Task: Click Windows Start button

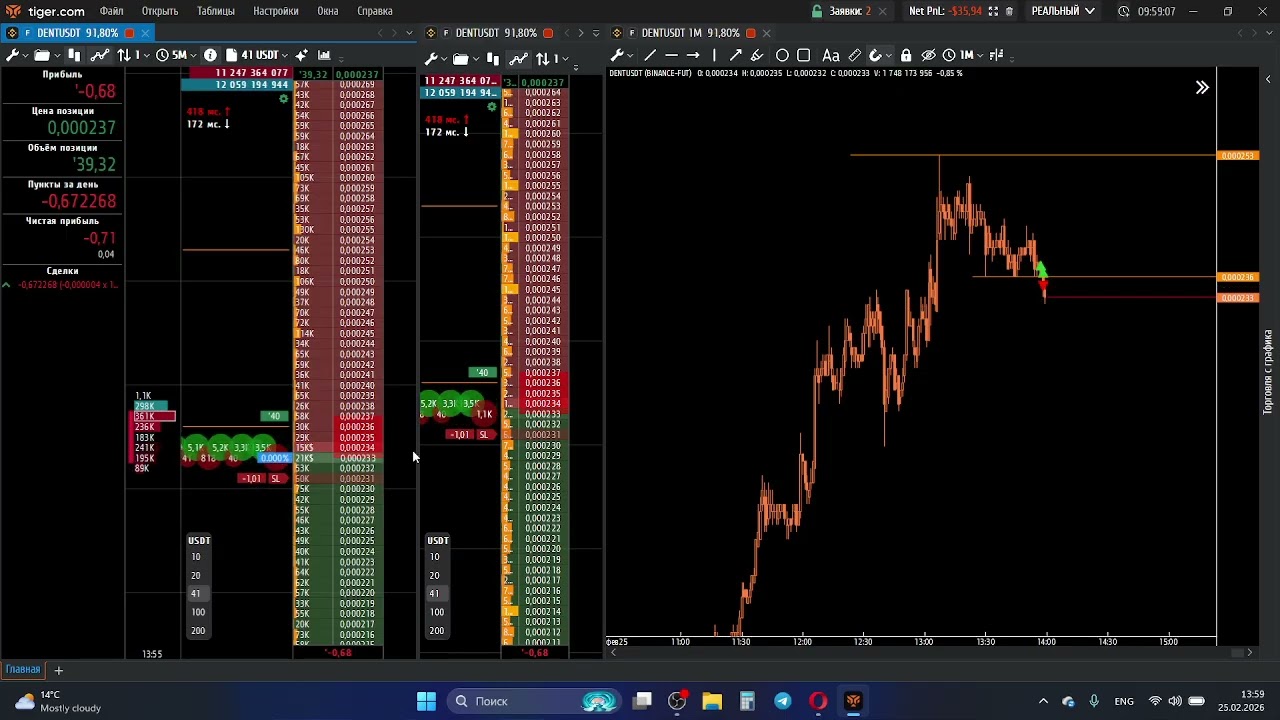Action: click(x=426, y=701)
